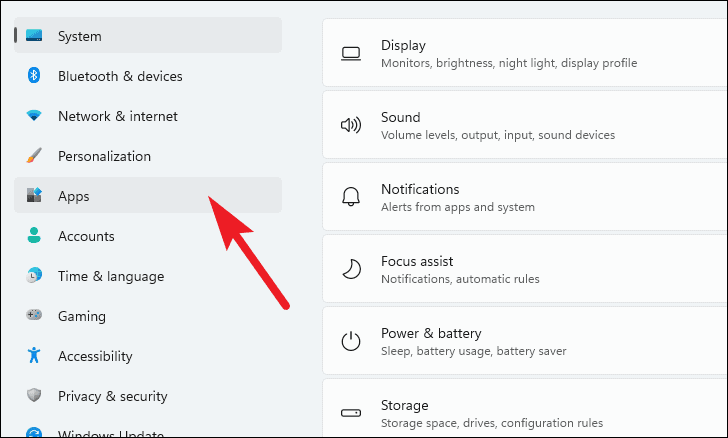This screenshot has height=438, width=728.
Task: Click the Privacy shield icon
Action: point(34,395)
